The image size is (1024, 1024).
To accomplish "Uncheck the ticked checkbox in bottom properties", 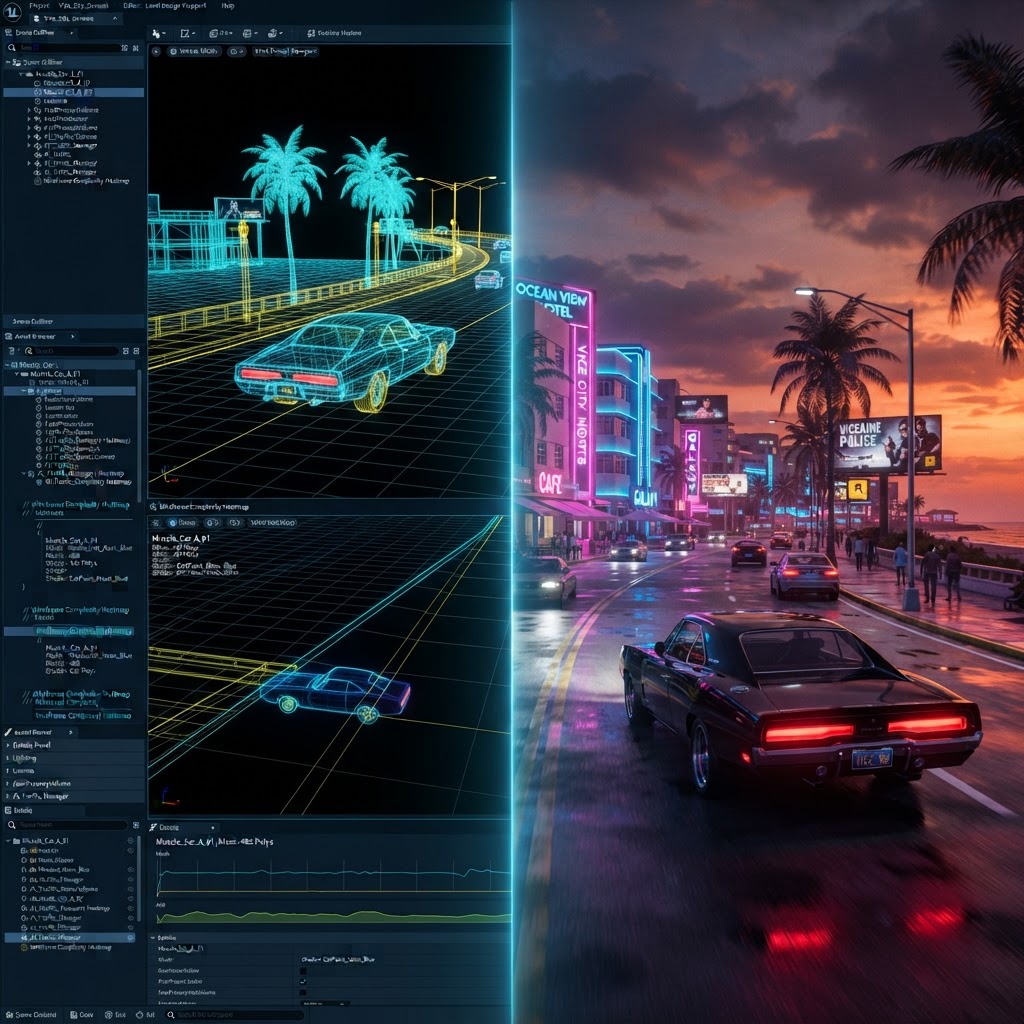I will click(302, 982).
